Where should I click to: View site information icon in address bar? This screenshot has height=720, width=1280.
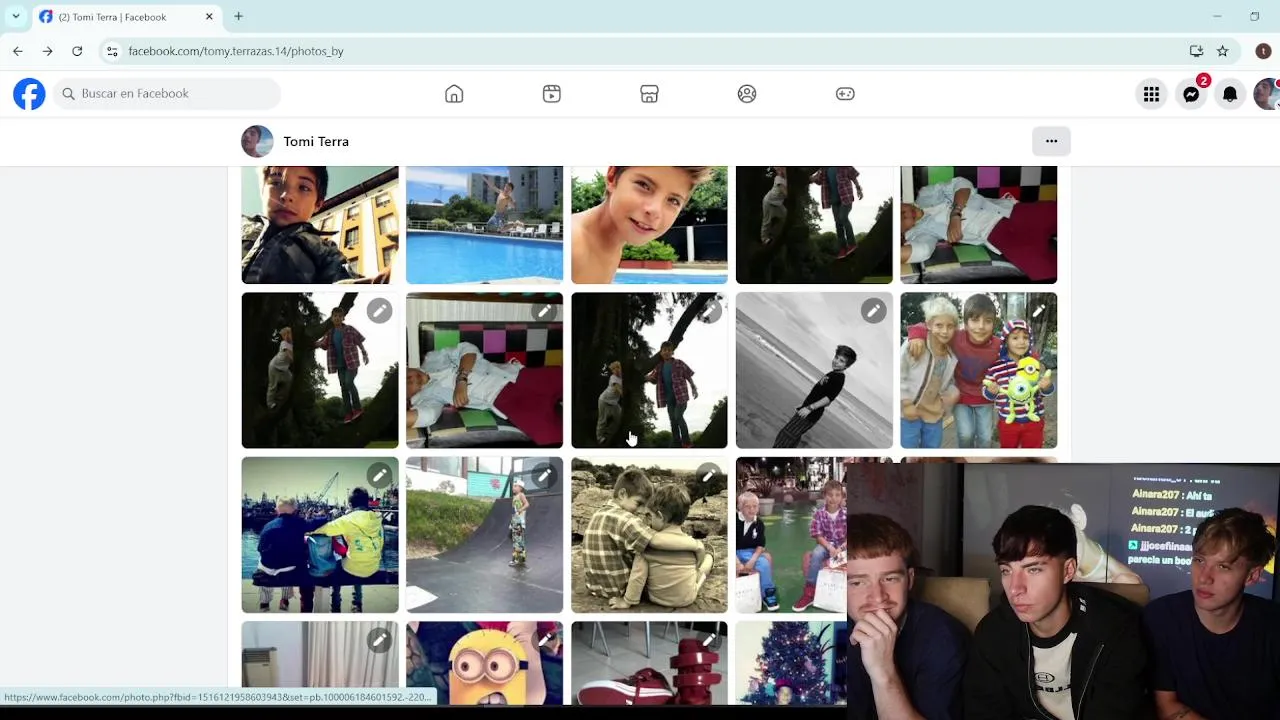112,51
